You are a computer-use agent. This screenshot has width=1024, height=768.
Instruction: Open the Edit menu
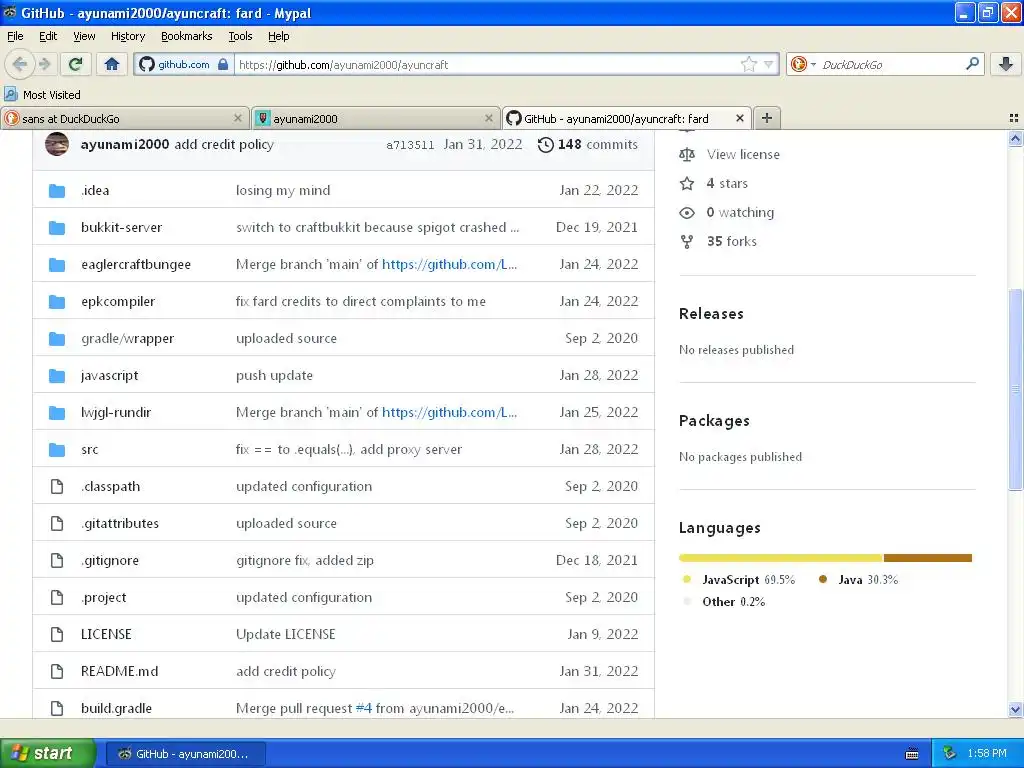point(48,36)
